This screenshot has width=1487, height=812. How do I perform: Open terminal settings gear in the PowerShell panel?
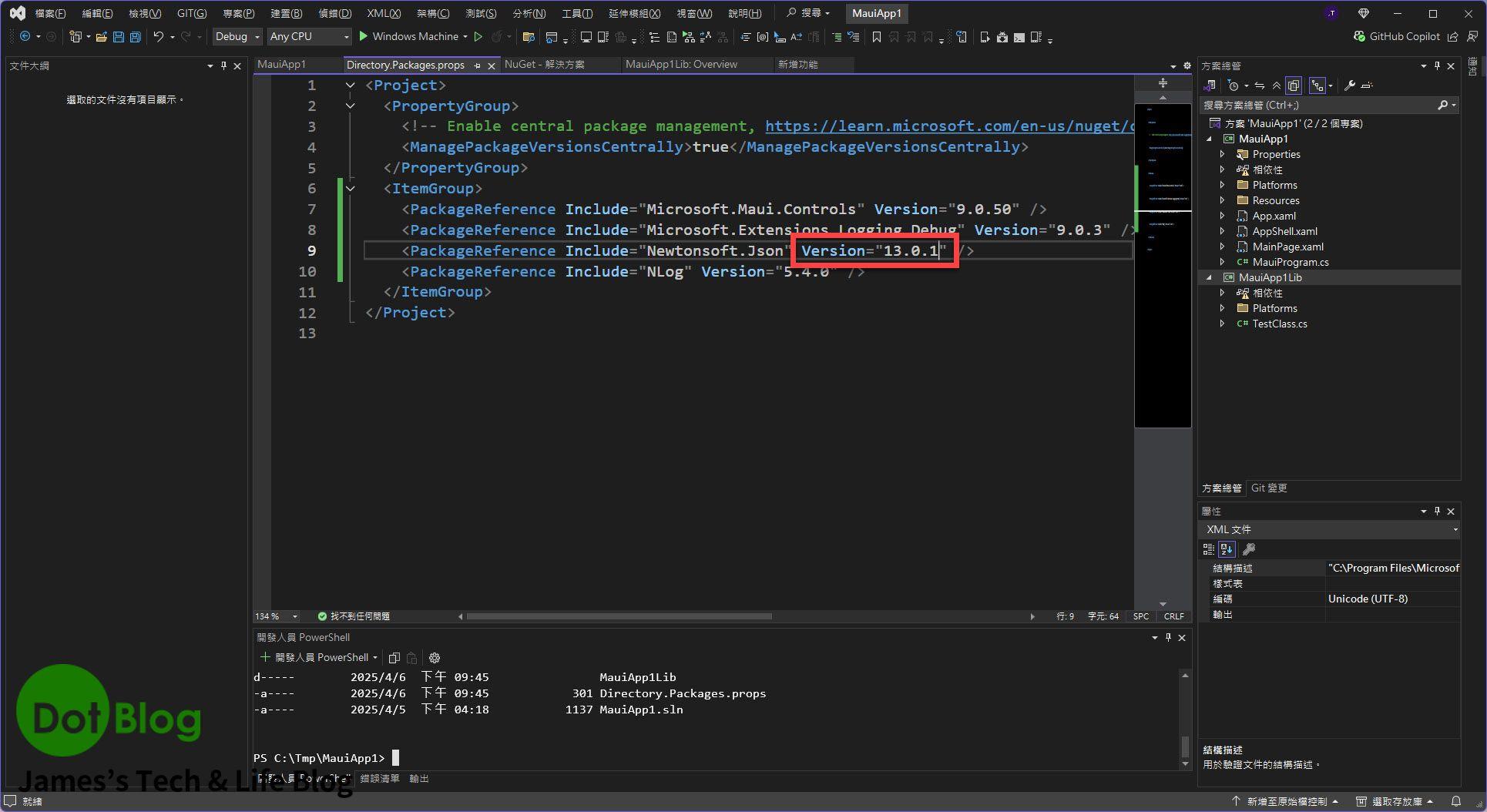point(435,658)
